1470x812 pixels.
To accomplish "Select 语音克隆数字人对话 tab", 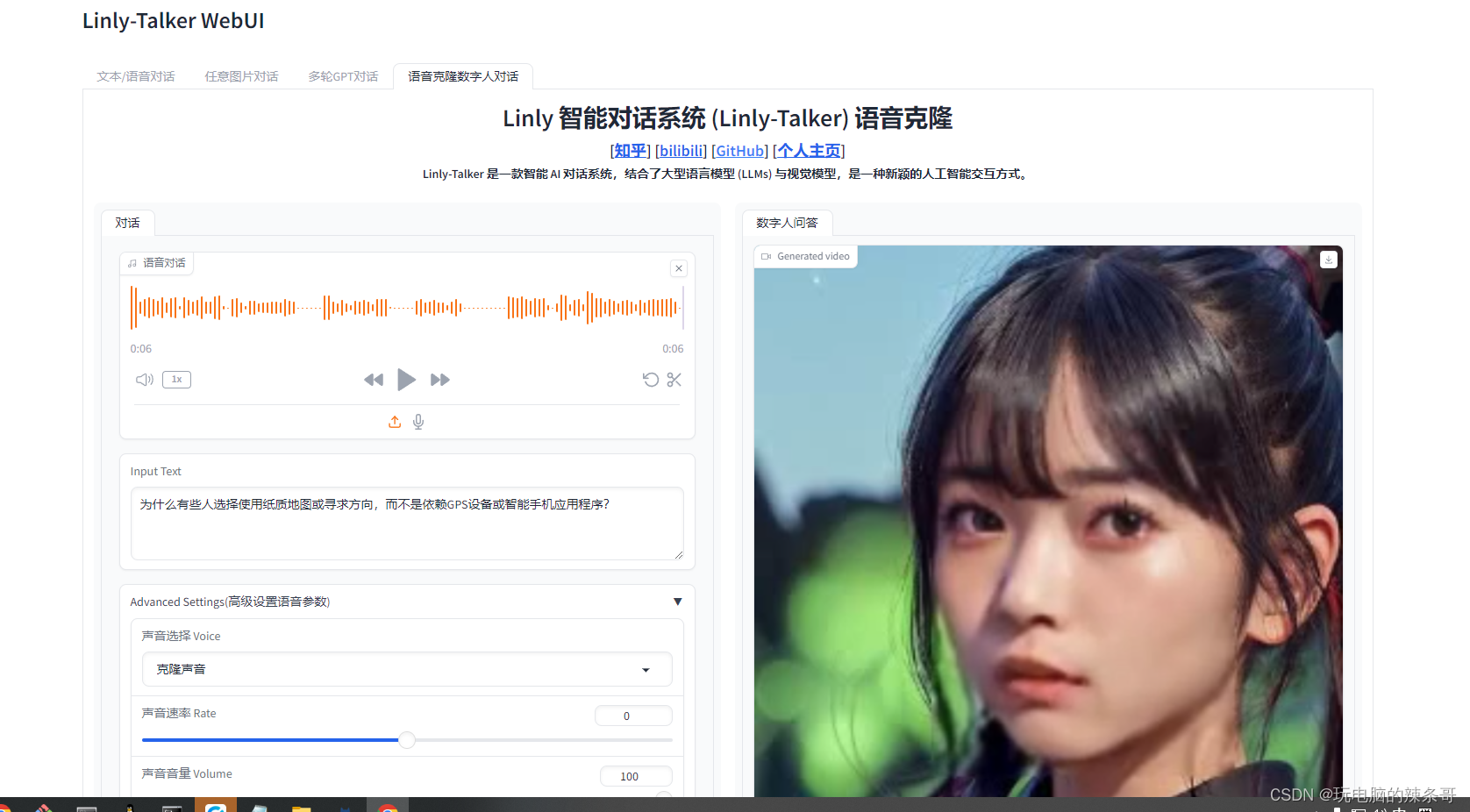I will tap(463, 76).
